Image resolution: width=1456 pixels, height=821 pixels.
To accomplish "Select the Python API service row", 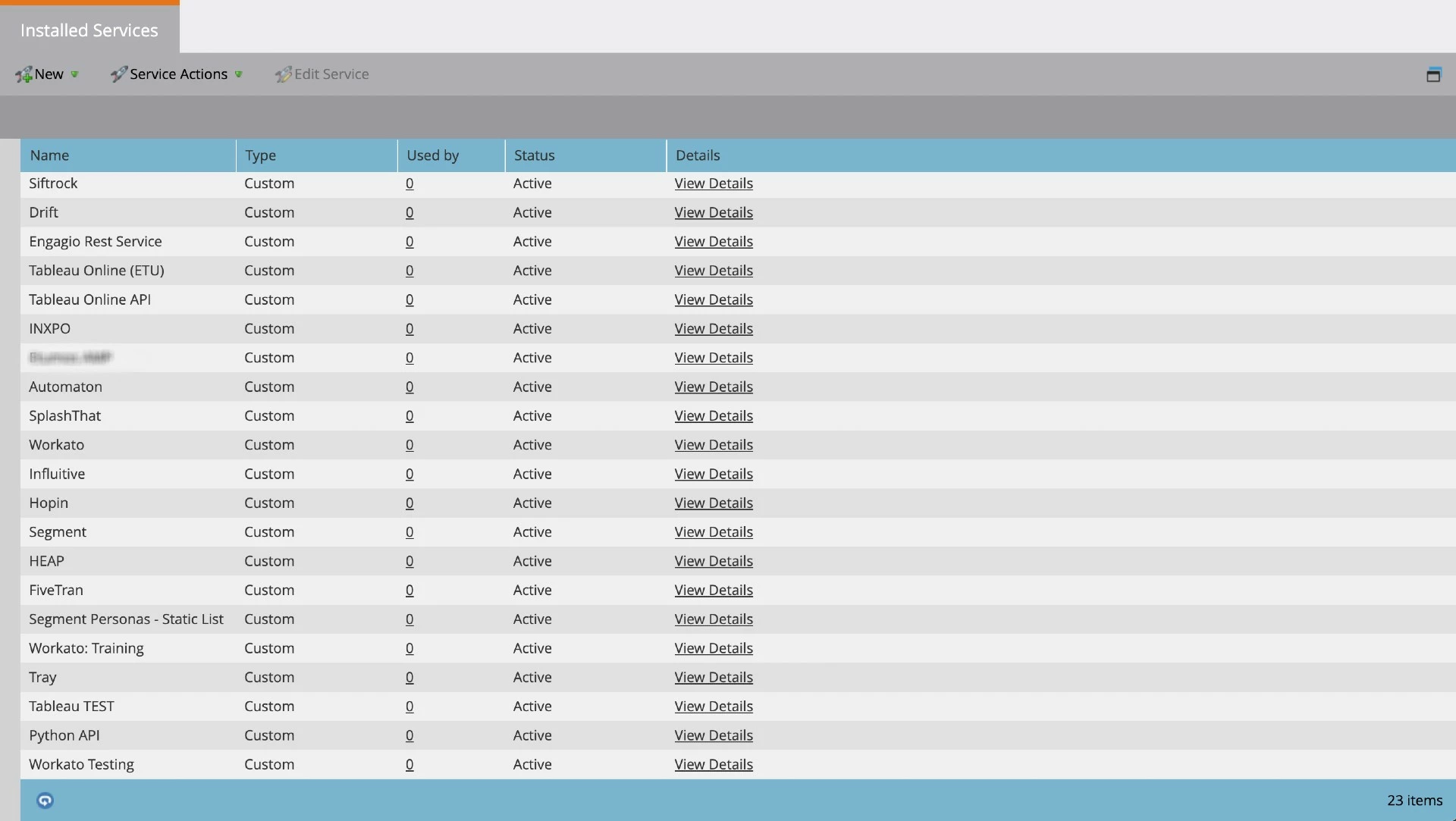I will [64, 735].
